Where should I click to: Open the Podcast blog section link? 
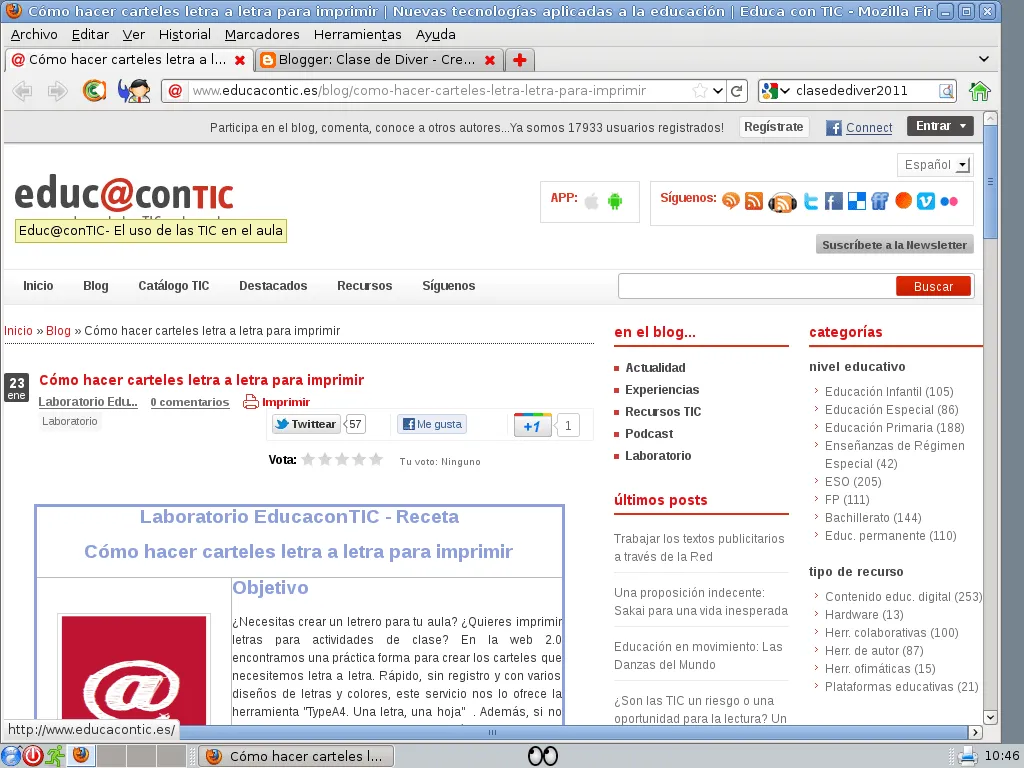pyautogui.click(x=649, y=434)
